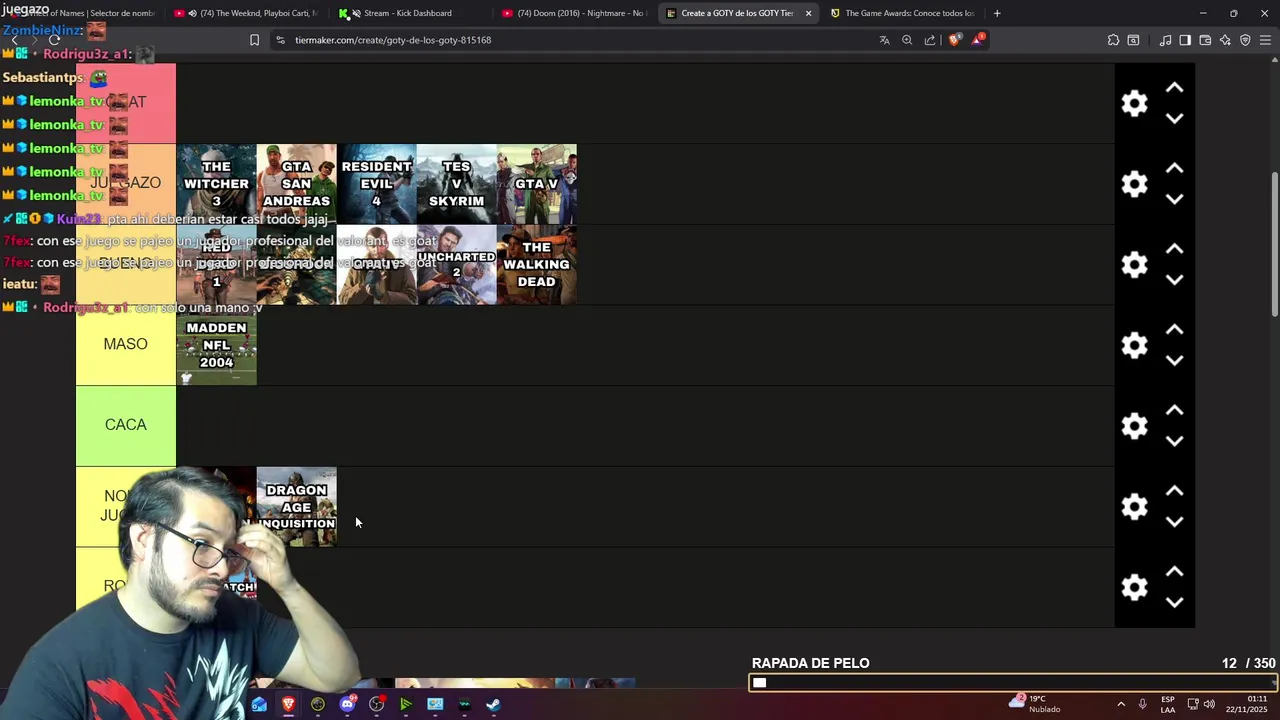Bookmark this page icon
Image resolution: width=1280 pixels, height=720 pixels.
point(254,40)
